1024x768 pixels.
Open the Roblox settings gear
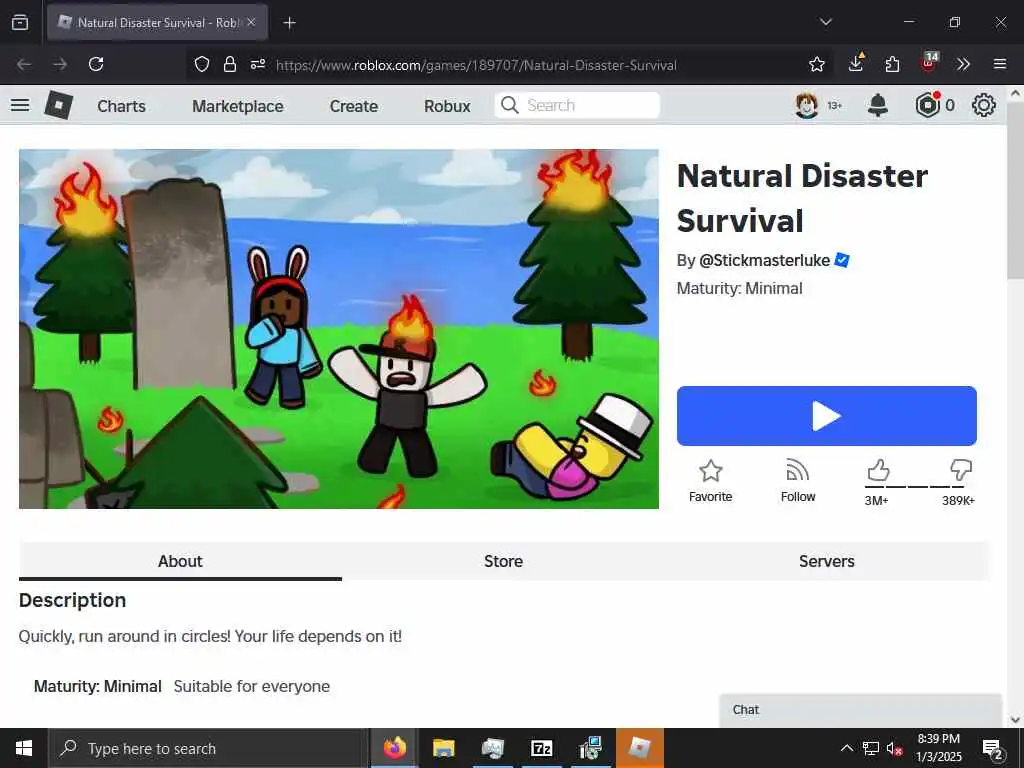pyautogui.click(x=984, y=105)
